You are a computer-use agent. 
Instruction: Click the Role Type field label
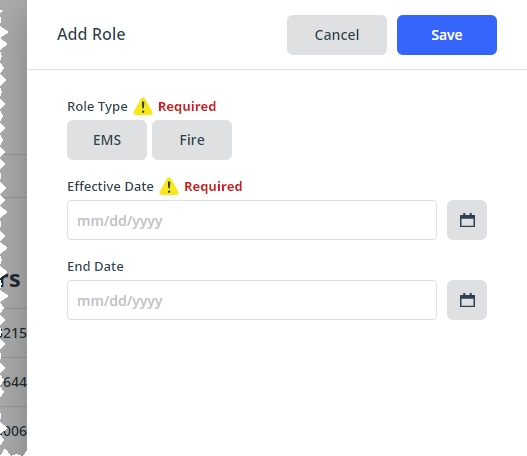[97, 107]
